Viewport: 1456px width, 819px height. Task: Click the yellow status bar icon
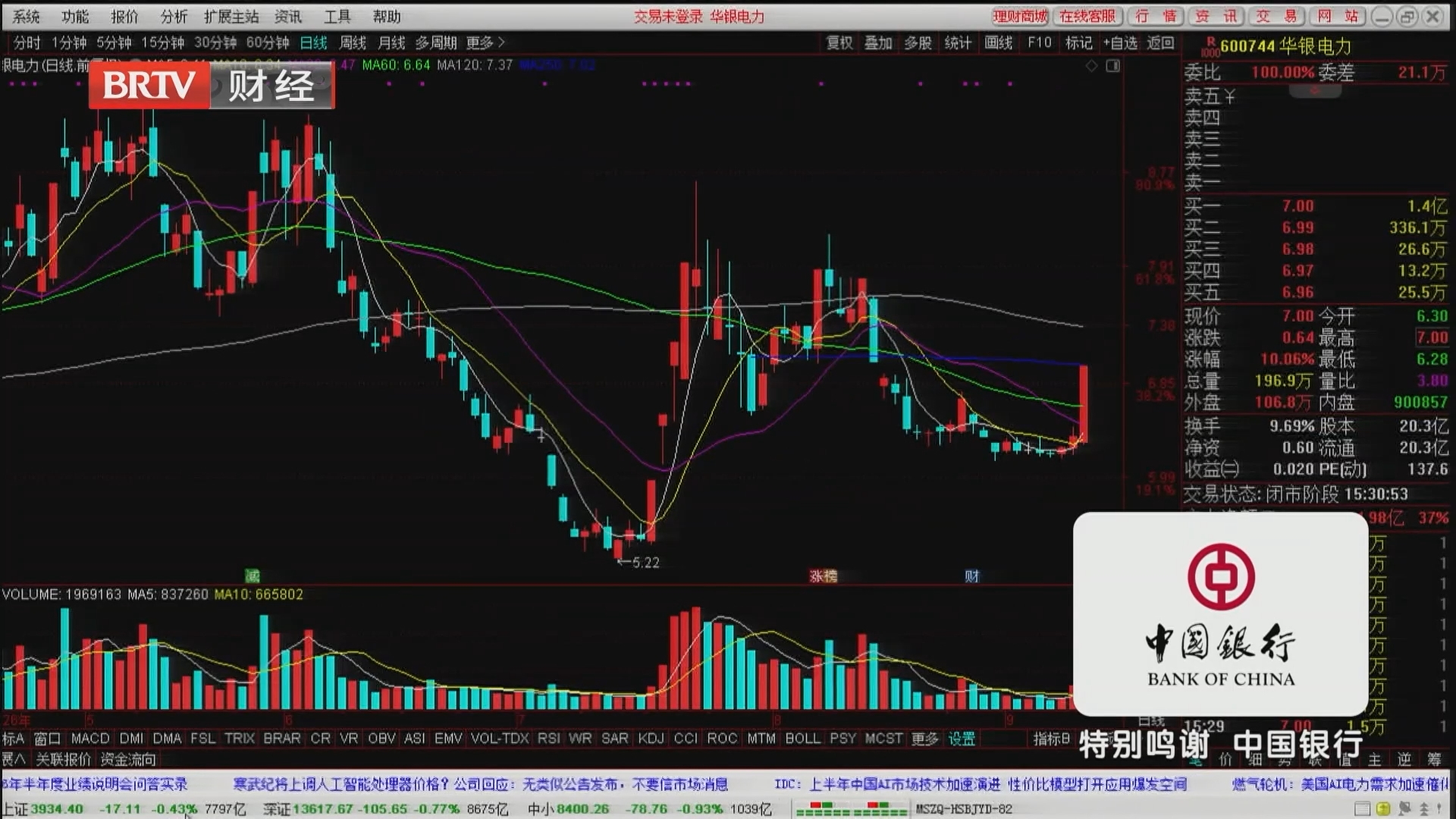[x=1383, y=809]
